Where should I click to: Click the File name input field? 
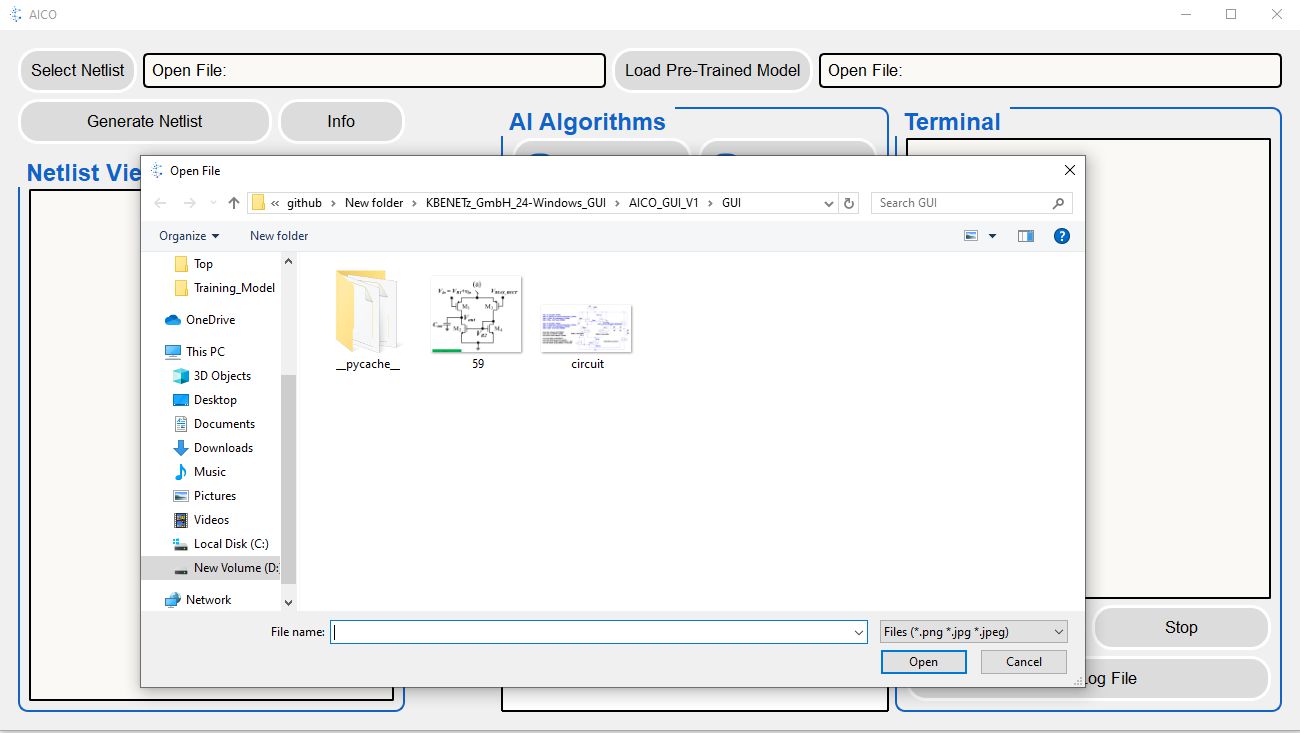(590, 632)
